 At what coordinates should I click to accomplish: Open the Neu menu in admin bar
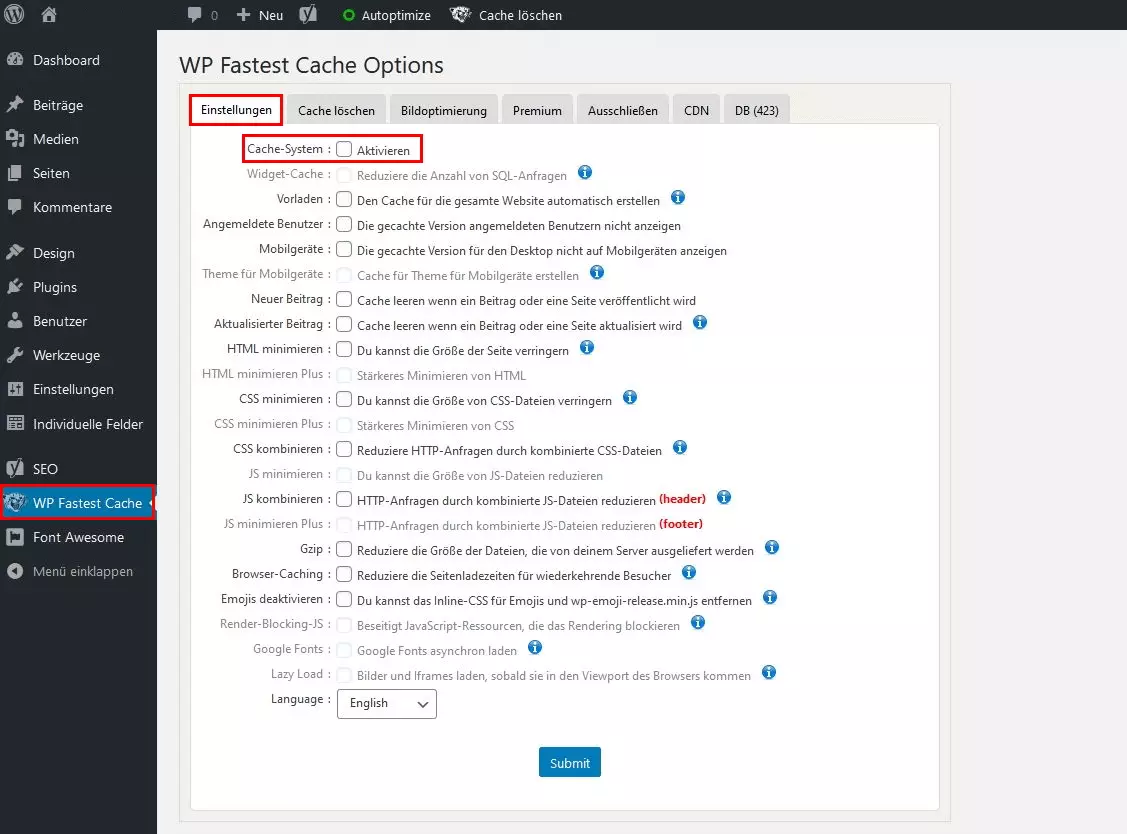point(271,15)
